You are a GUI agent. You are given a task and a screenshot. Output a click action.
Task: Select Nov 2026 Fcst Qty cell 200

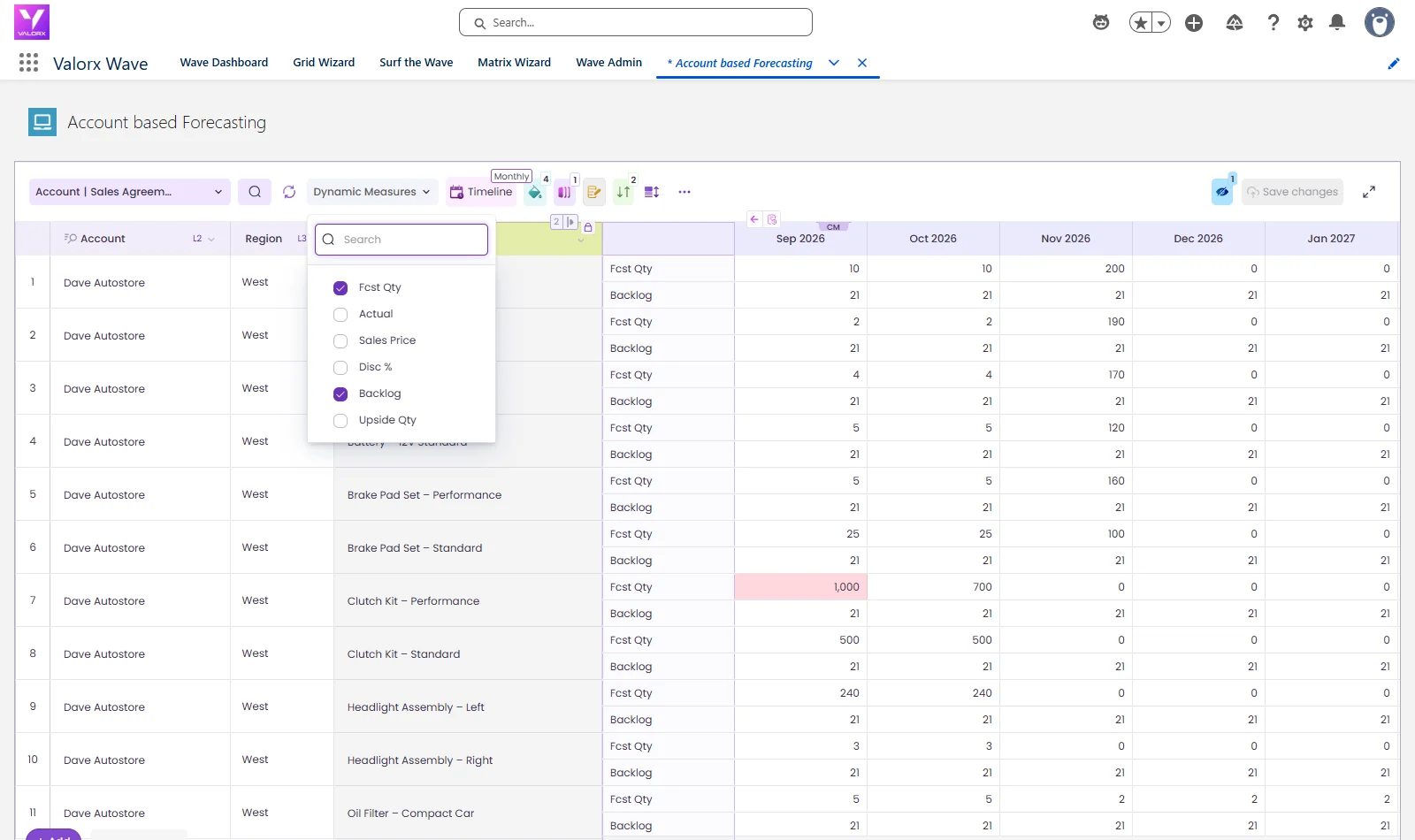click(1066, 269)
